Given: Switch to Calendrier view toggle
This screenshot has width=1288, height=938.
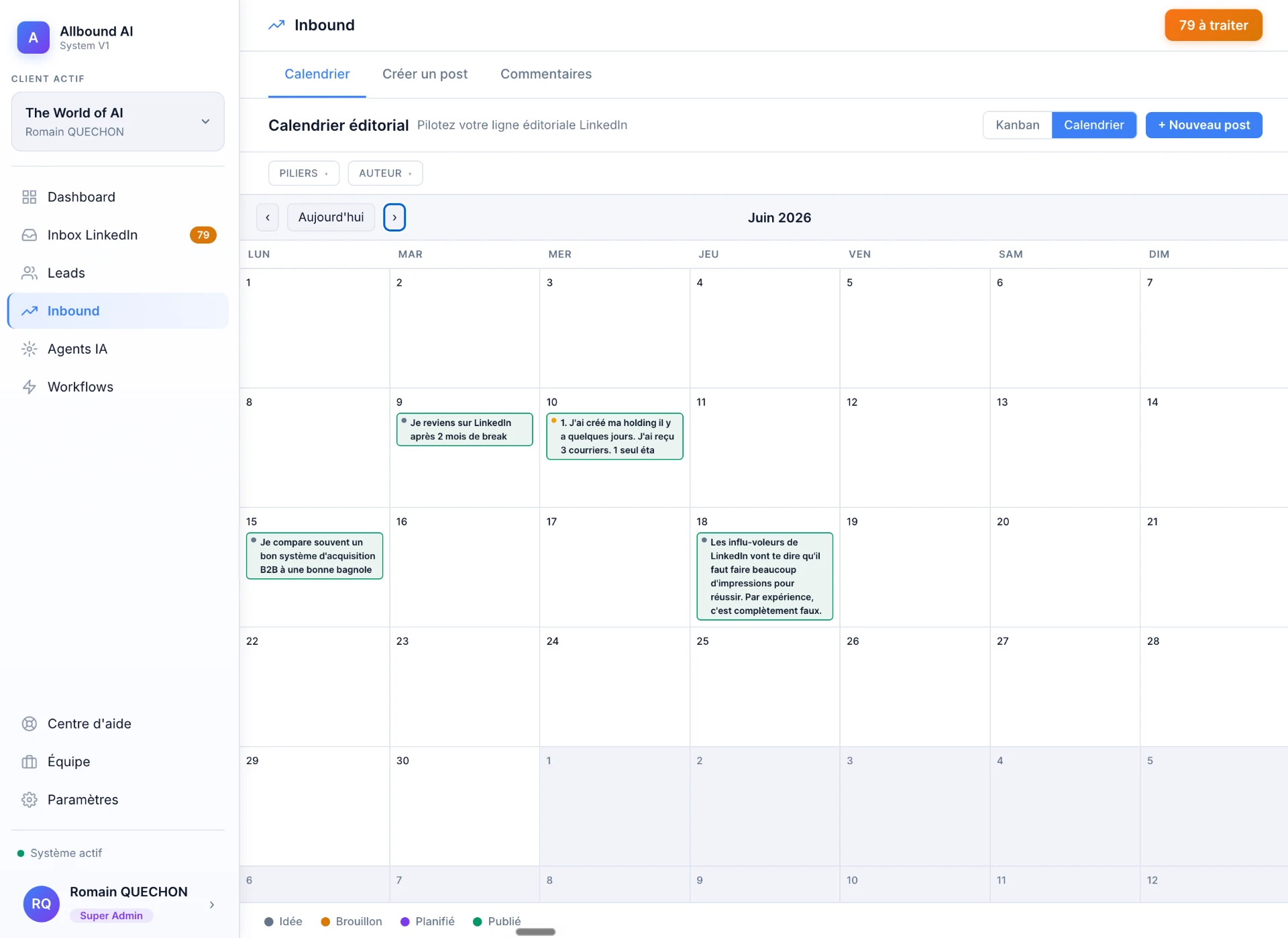Looking at the screenshot, I should [x=1093, y=125].
